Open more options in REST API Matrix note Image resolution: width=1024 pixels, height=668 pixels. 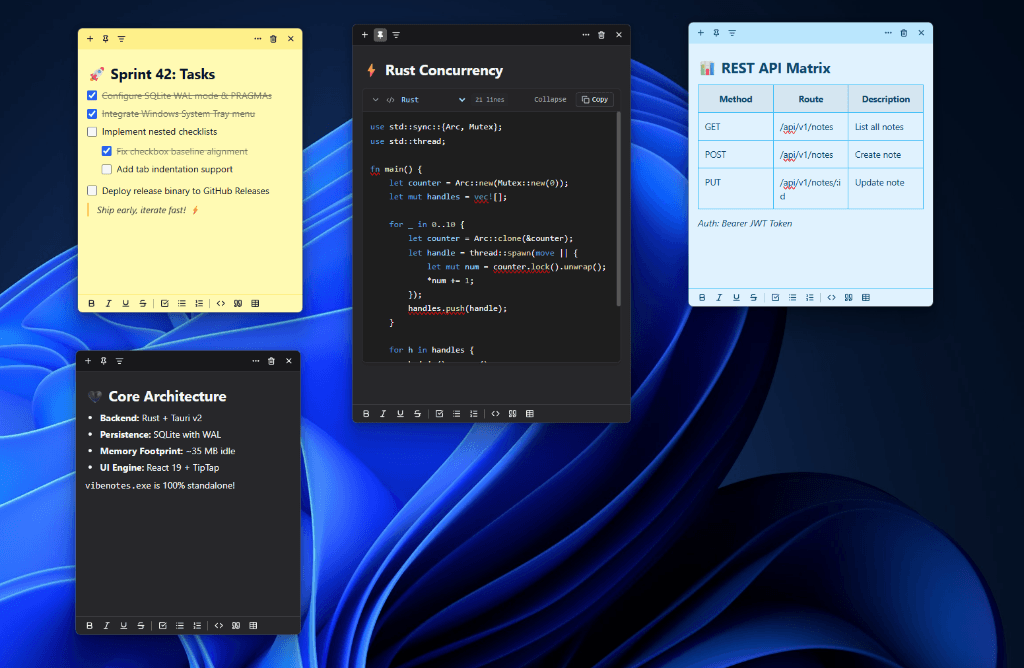pyautogui.click(x=888, y=33)
